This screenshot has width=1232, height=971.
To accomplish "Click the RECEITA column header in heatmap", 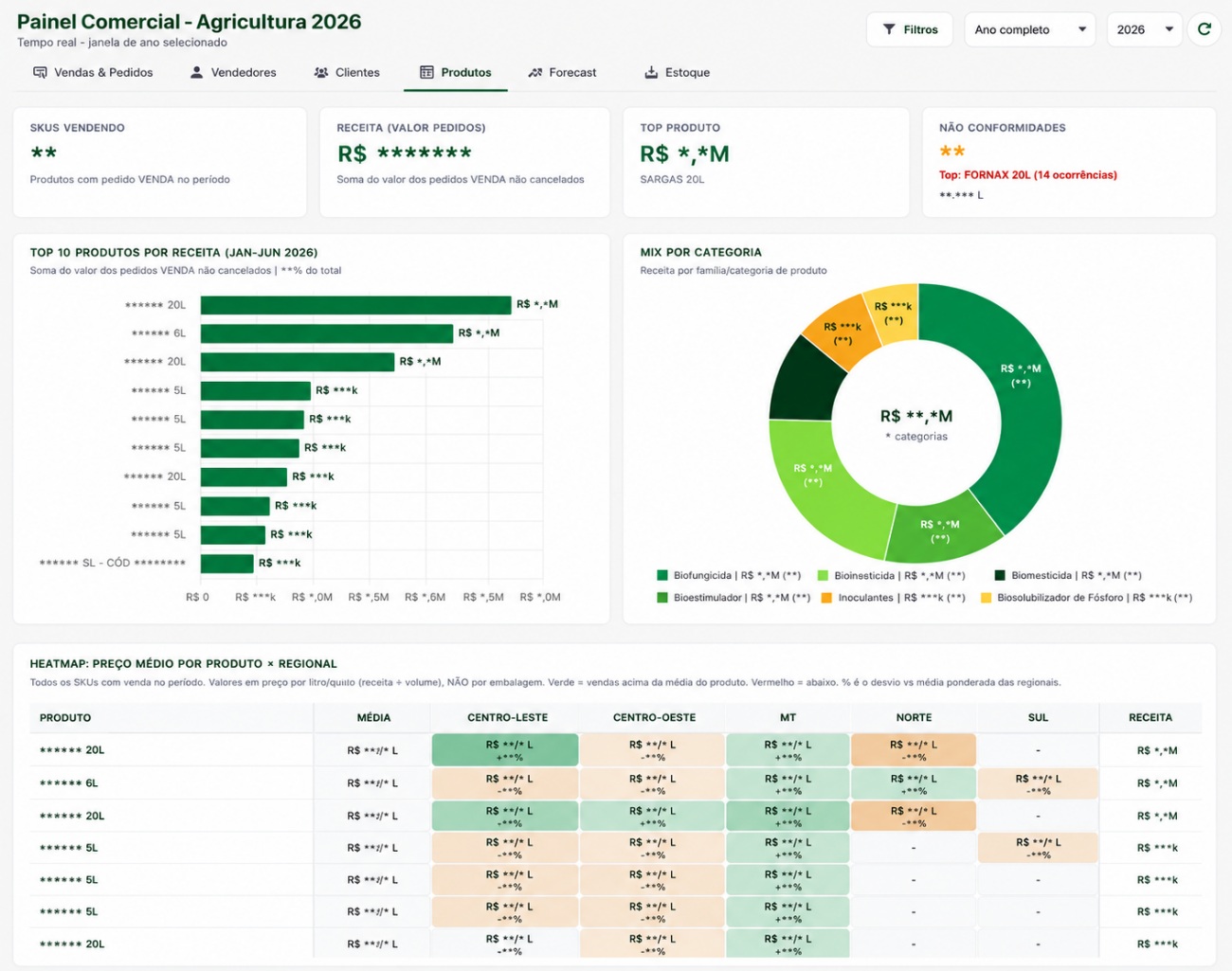I will tap(1150, 718).
